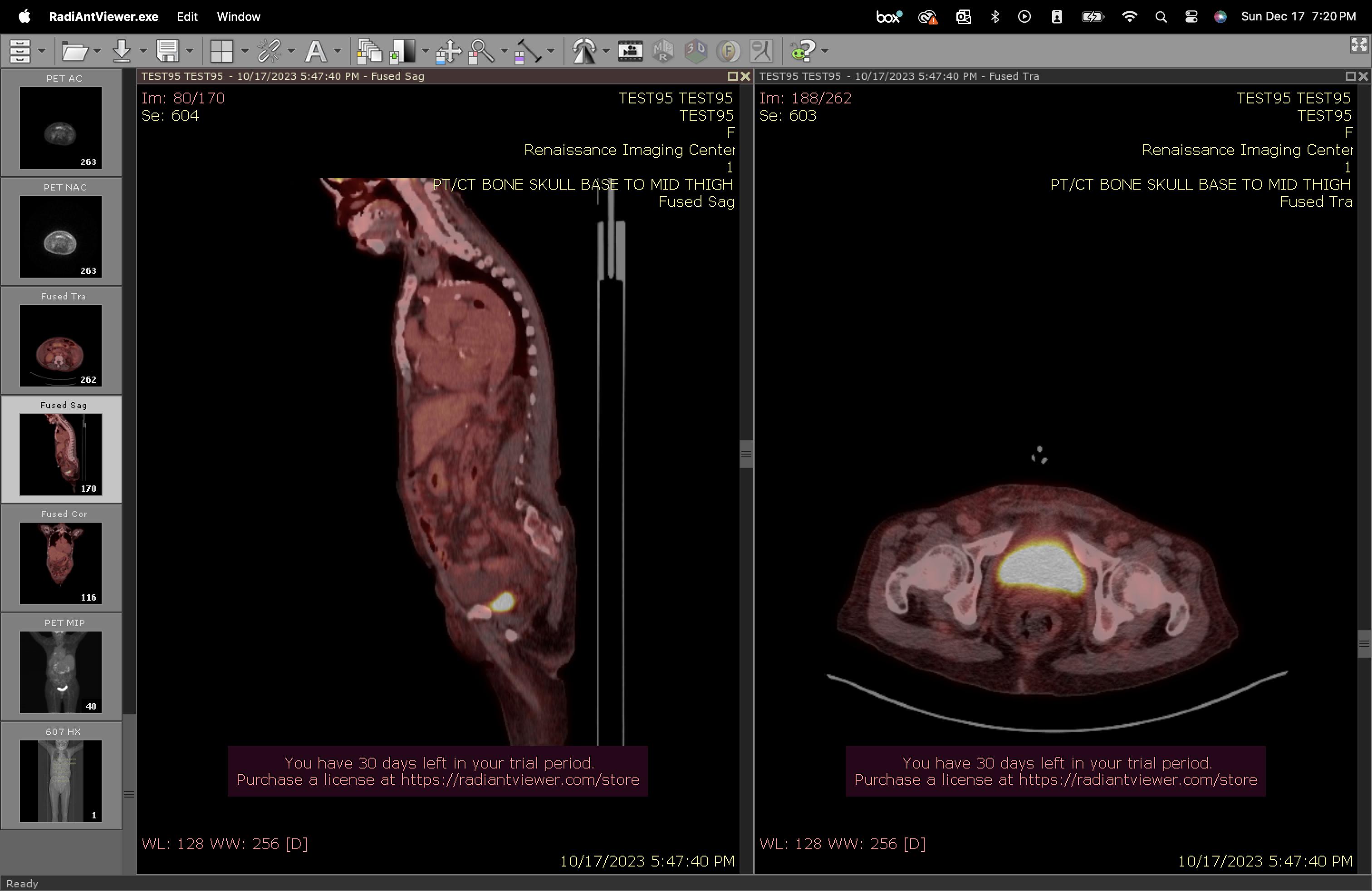Screen dimensions: 1372x891
Task: Click the open folder icon
Action: pos(74,51)
